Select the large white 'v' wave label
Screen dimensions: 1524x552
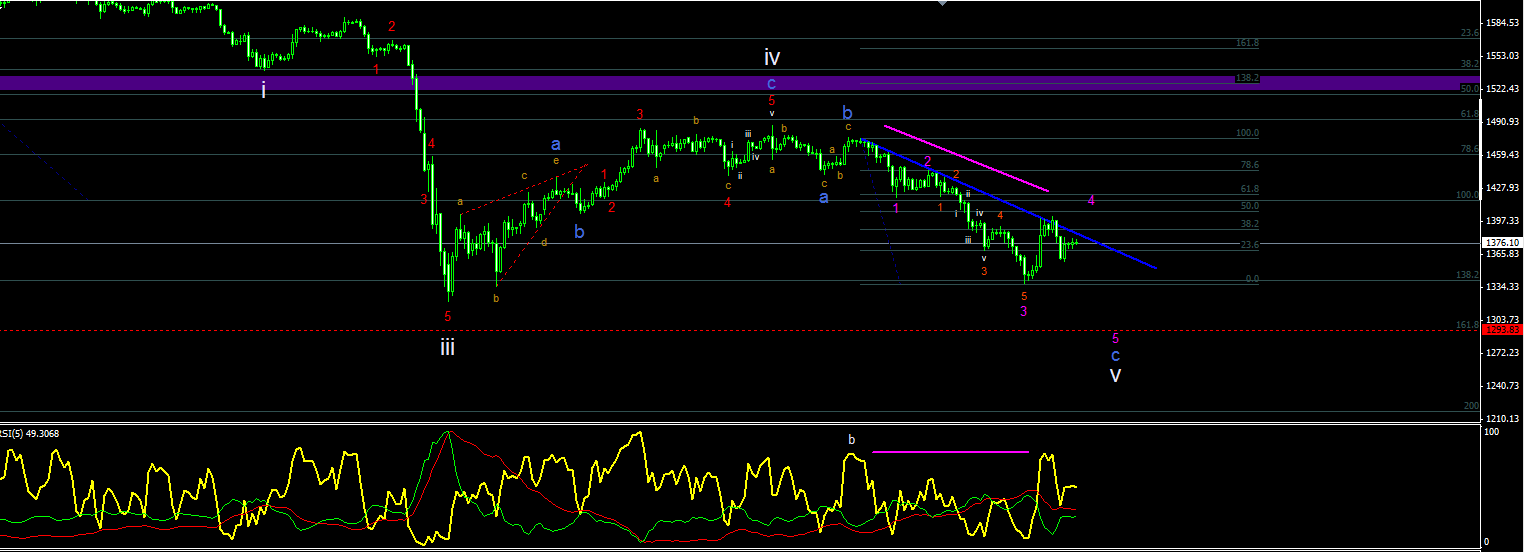(x=1115, y=375)
